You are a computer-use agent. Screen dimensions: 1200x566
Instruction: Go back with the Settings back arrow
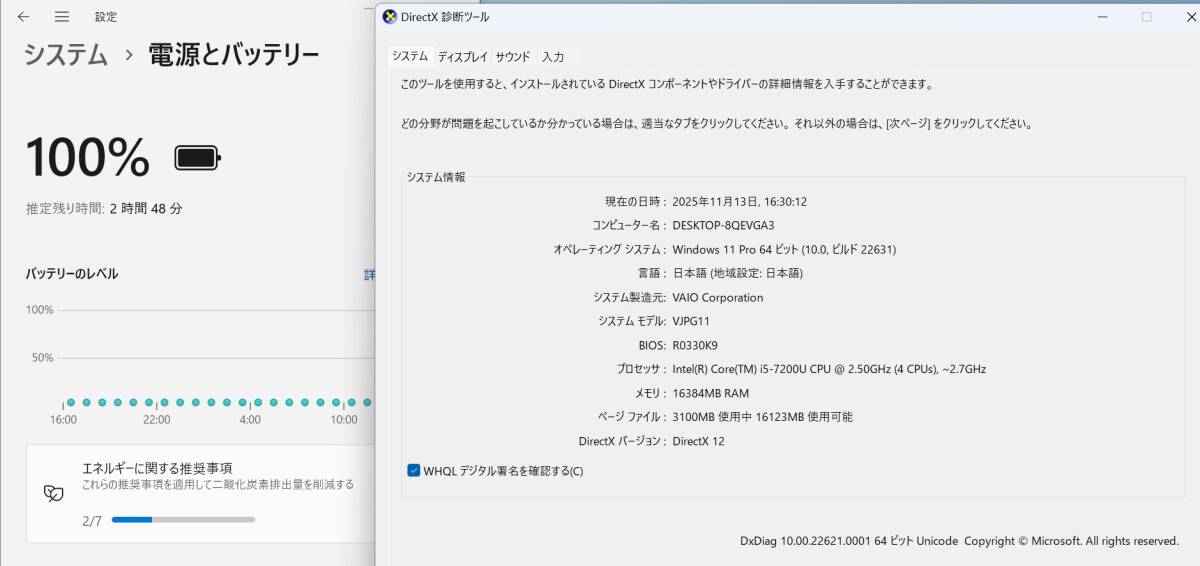(23, 17)
